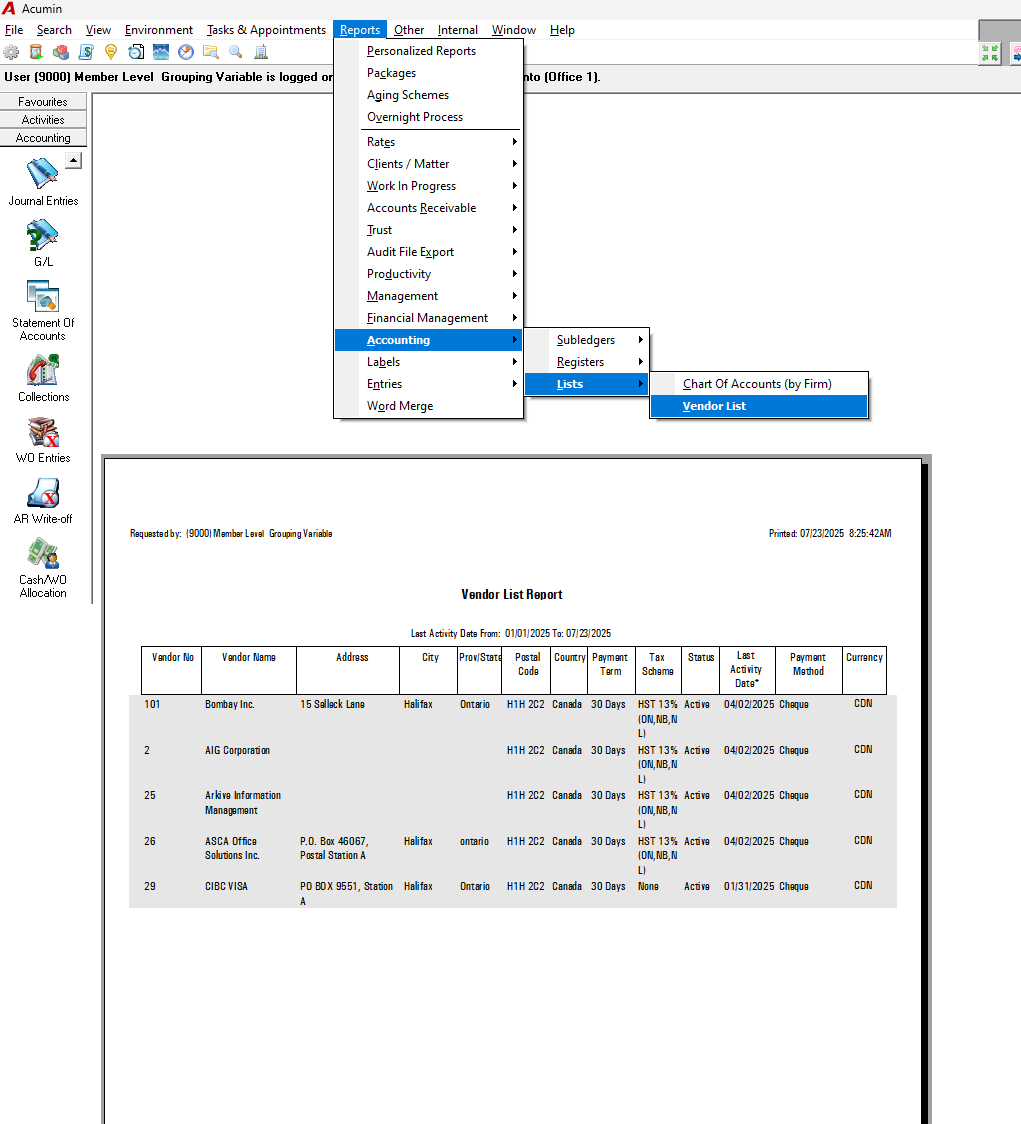Choose Chart Of Accounts (by Firm)

tap(759, 384)
